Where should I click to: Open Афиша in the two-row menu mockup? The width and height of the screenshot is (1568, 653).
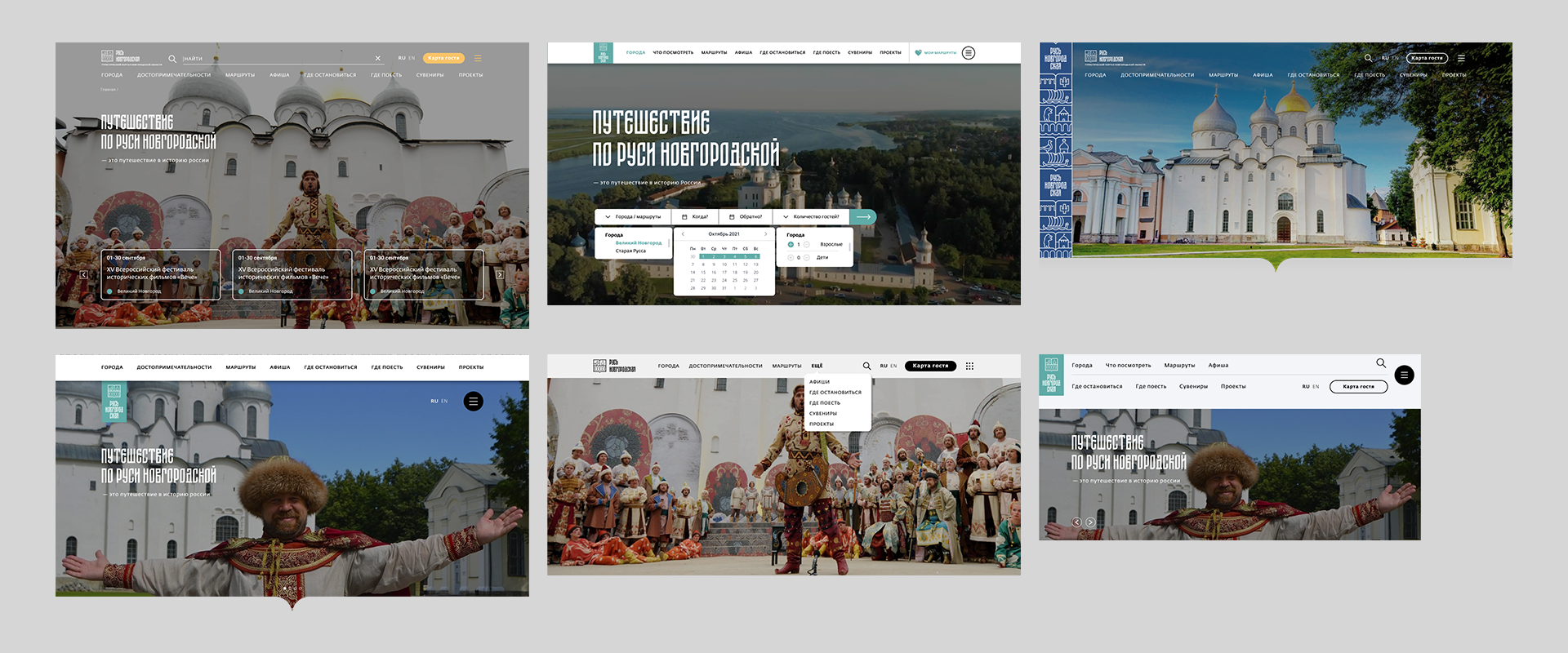(1218, 366)
